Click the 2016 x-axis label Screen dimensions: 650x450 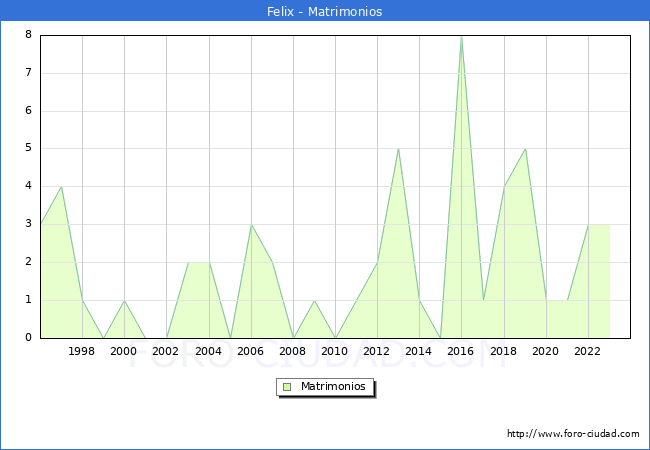click(x=461, y=351)
